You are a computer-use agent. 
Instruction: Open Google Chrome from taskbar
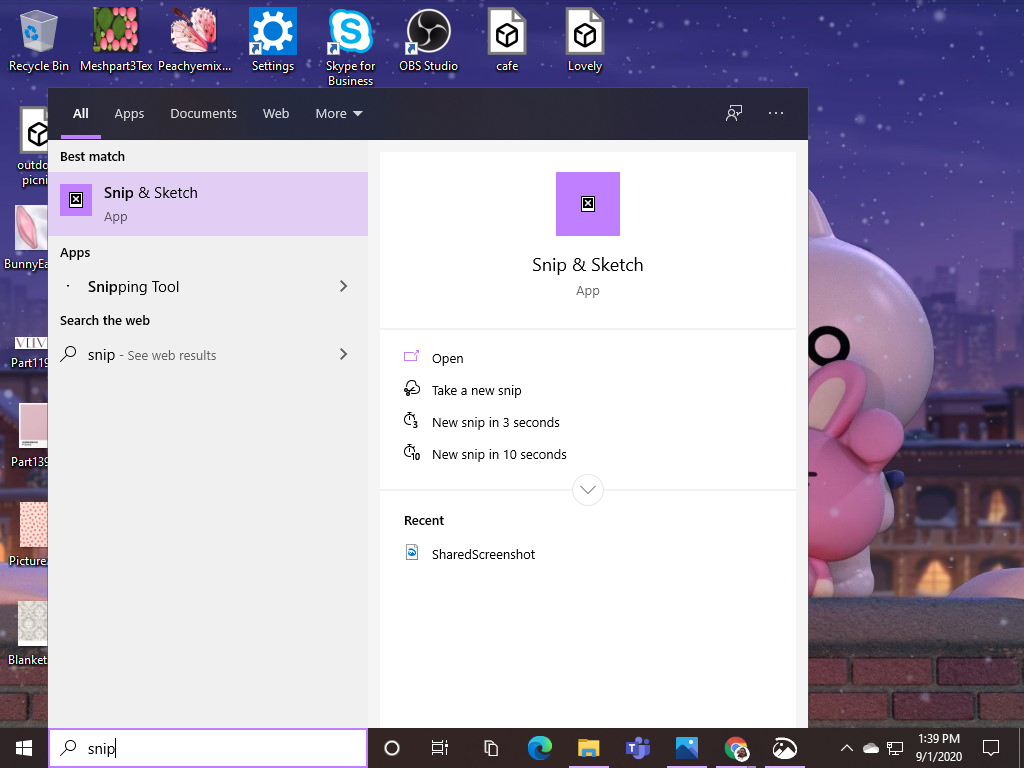(x=736, y=748)
